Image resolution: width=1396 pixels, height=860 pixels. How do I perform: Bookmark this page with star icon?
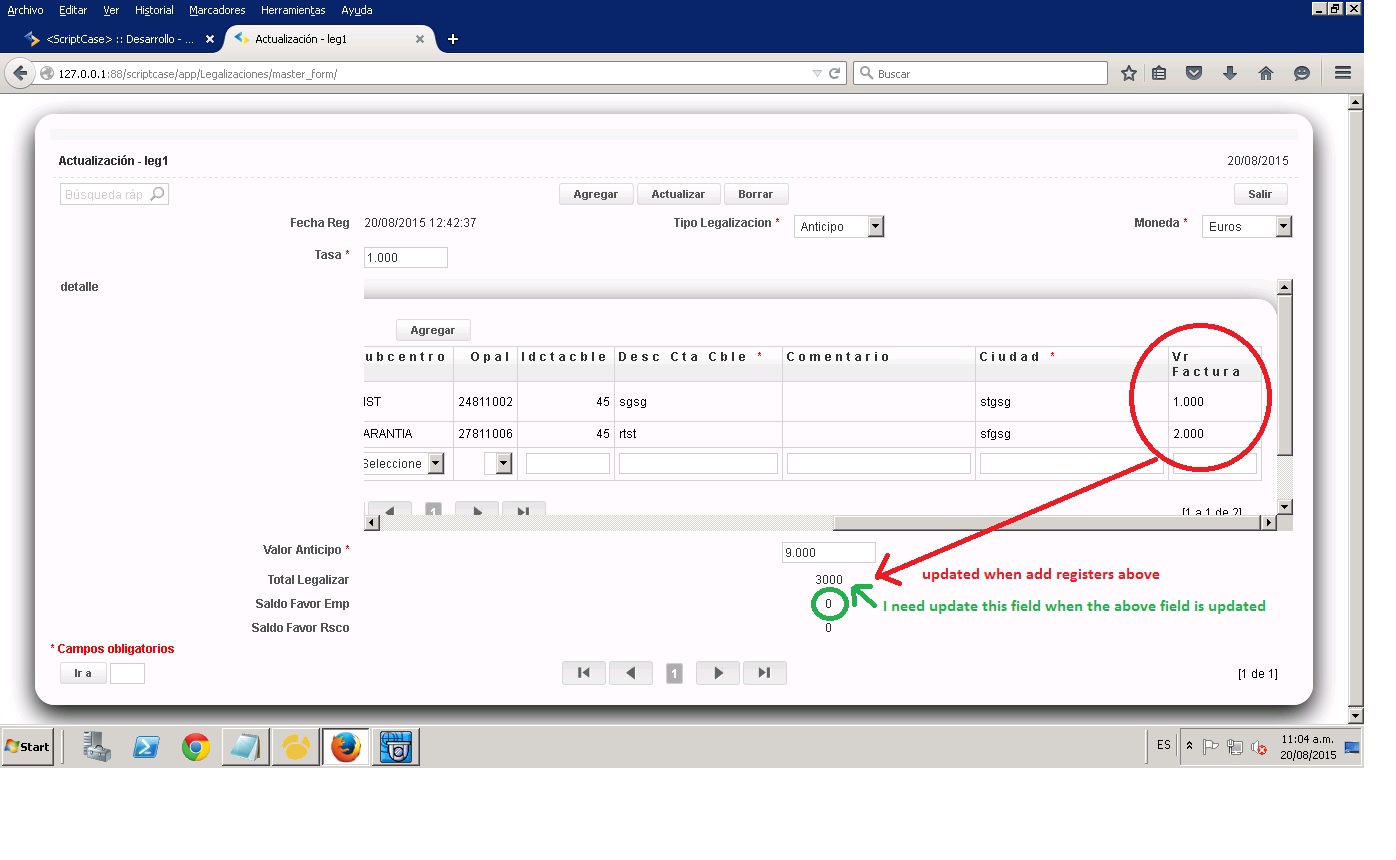pyautogui.click(x=1129, y=73)
